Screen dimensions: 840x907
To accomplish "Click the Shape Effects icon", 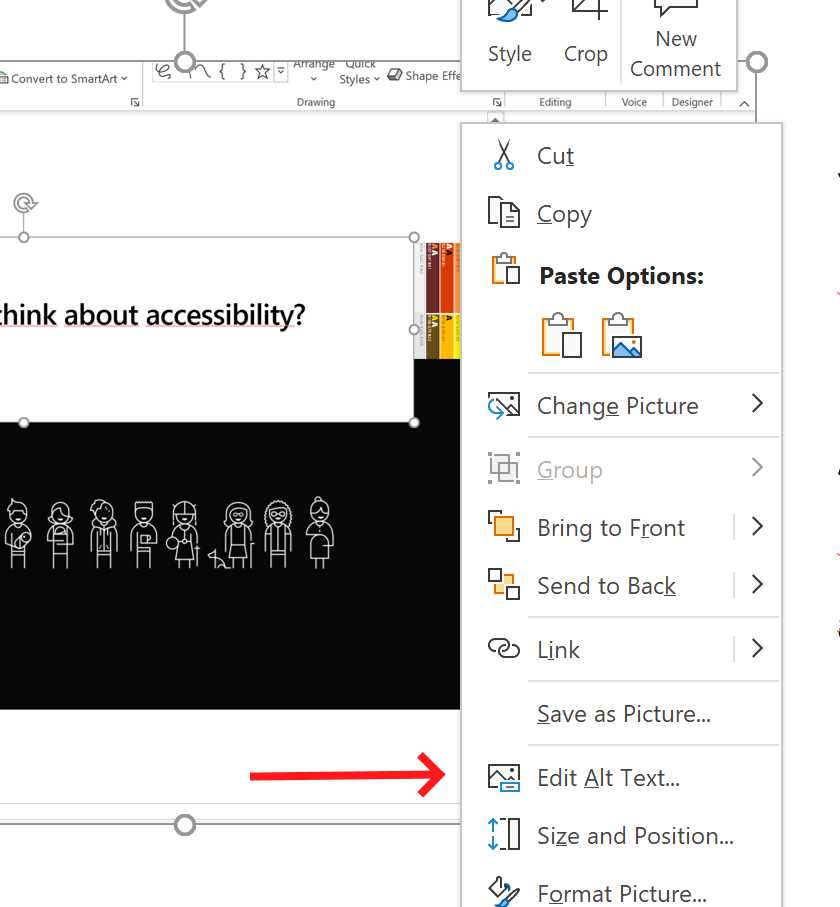I will [395, 74].
